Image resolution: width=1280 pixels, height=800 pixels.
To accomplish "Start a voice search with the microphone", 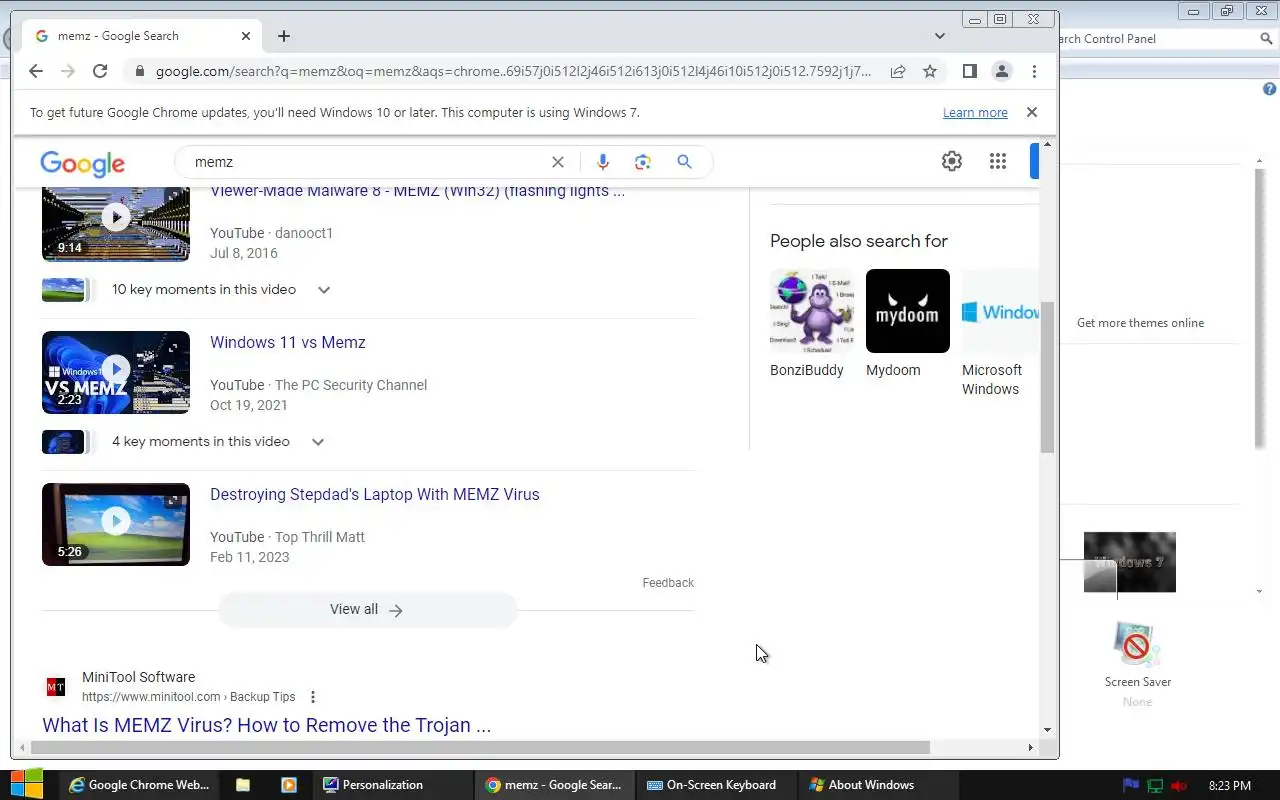I will point(602,162).
